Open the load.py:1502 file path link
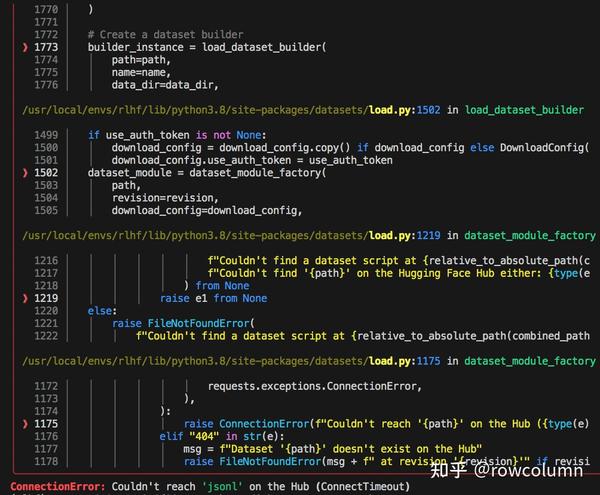The image size is (600, 495). tap(231, 110)
